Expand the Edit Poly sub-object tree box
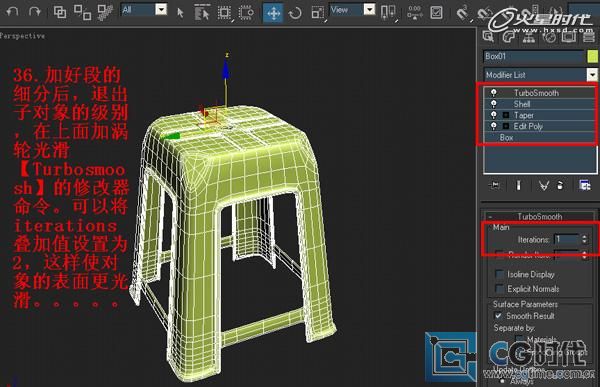This screenshot has width=600, height=387. coord(506,126)
